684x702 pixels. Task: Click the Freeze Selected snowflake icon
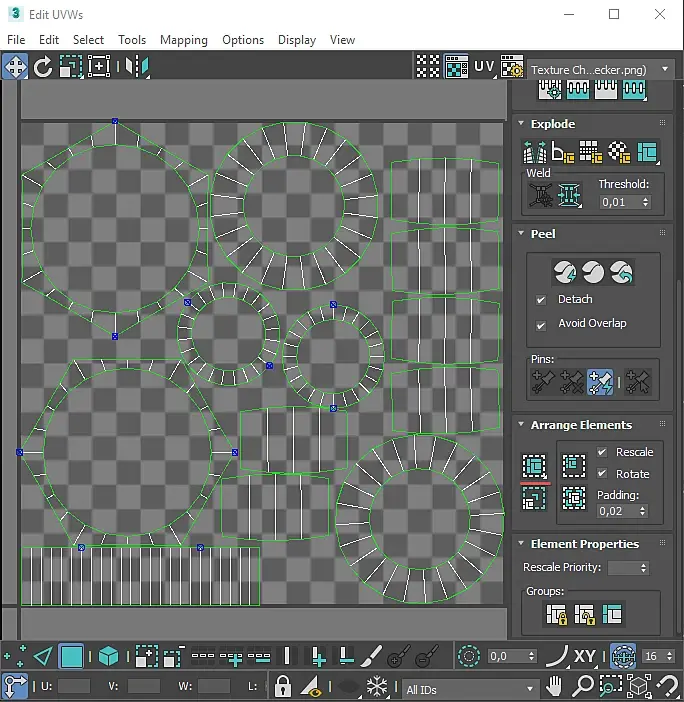377,686
